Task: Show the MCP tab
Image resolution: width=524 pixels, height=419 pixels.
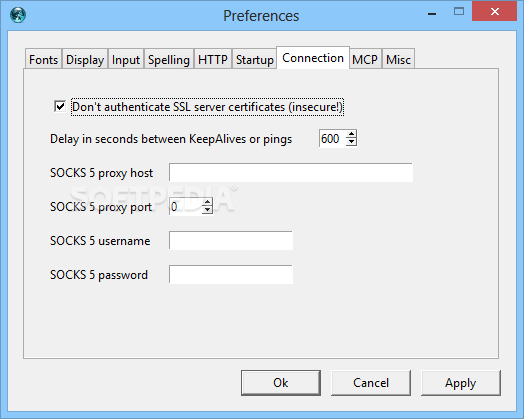Action: pyautogui.click(x=365, y=59)
